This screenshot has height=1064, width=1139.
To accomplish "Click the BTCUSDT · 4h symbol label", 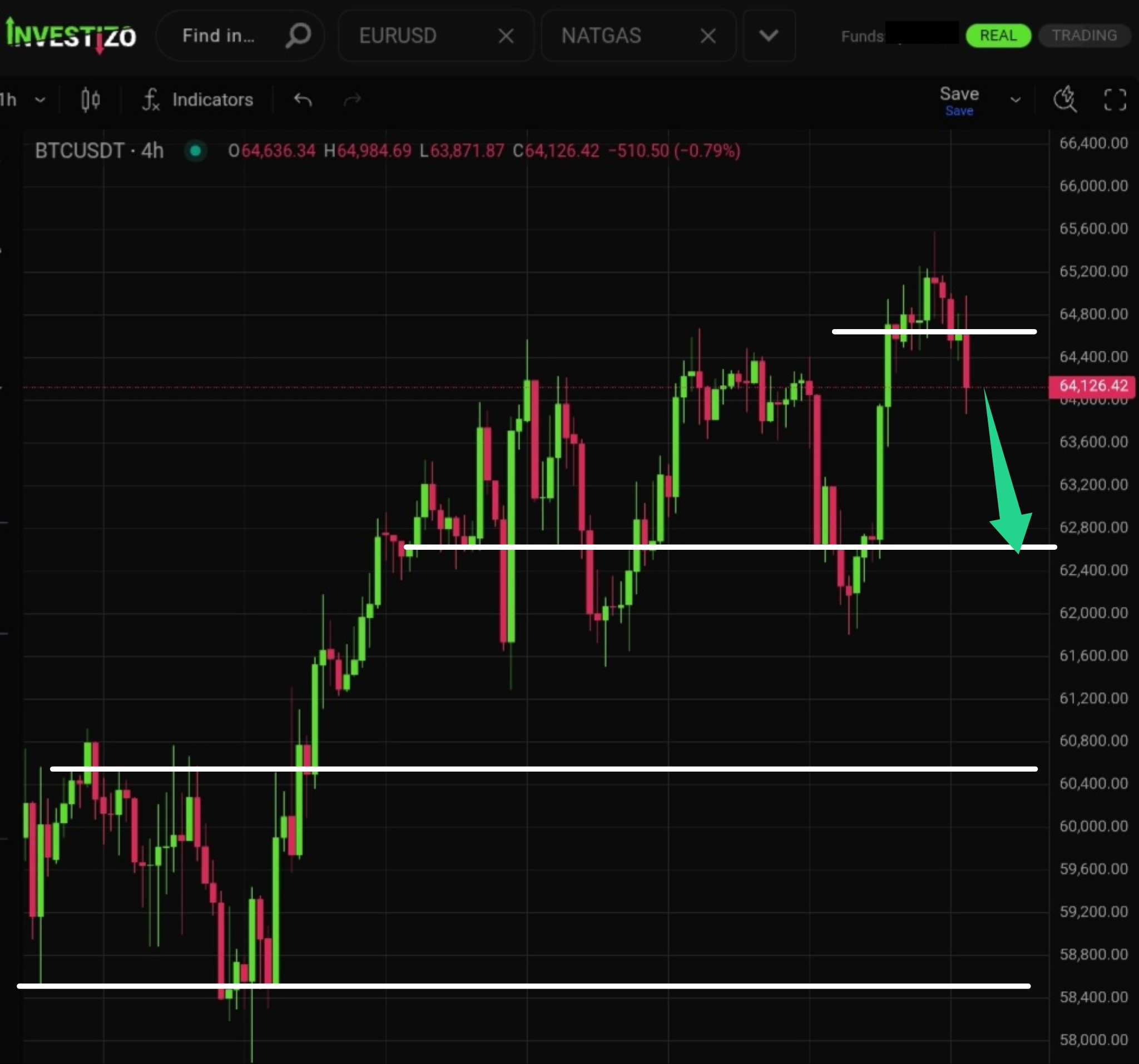I will coord(99,151).
